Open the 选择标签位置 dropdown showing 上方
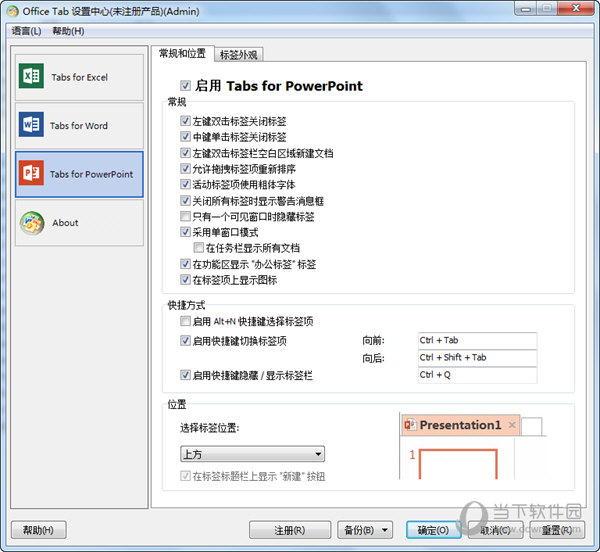The width and height of the screenshot is (600, 552). coord(252,454)
